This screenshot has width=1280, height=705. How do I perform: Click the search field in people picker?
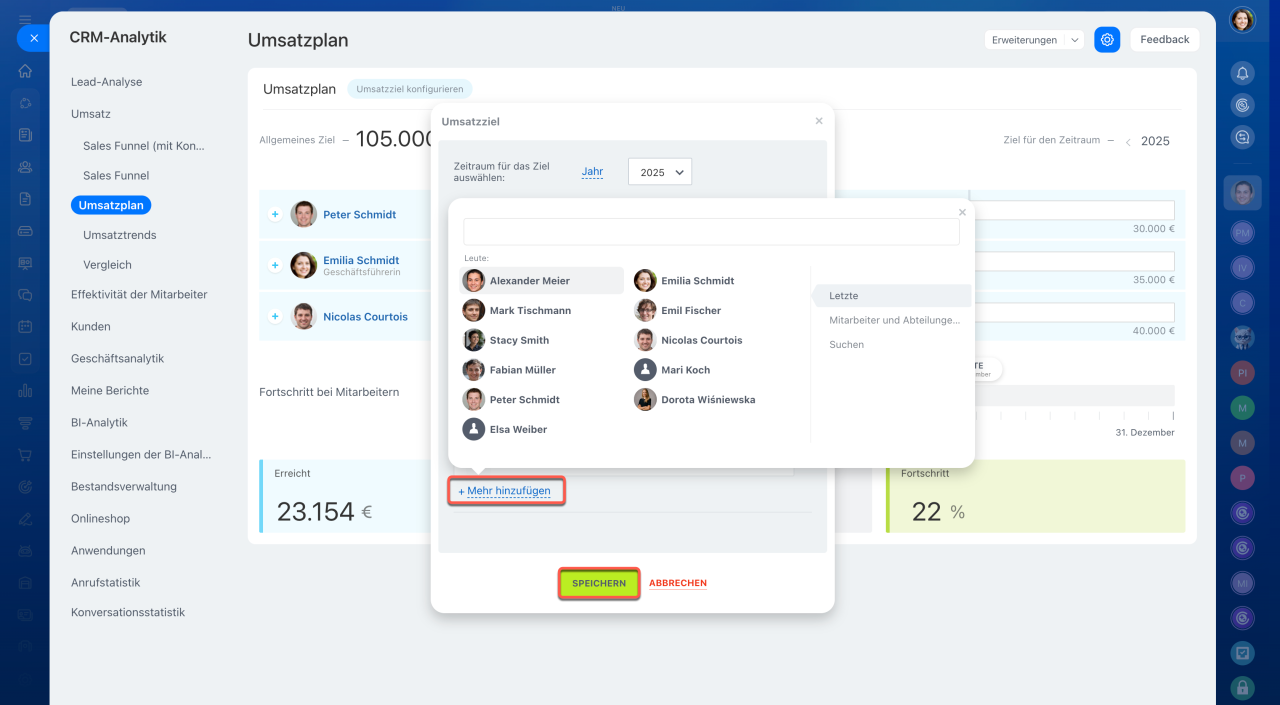(x=711, y=232)
